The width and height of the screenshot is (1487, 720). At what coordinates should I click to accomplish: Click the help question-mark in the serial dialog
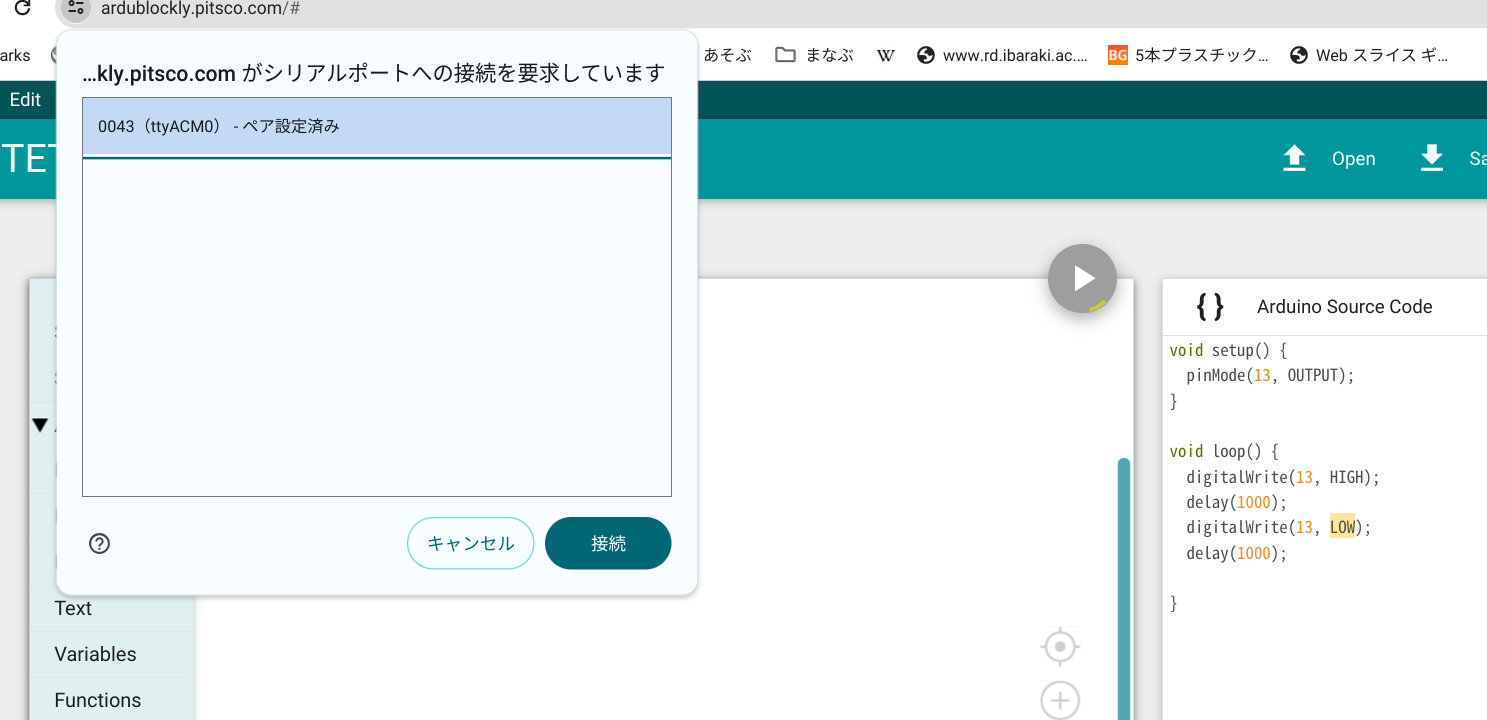pyautogui.click(x=98, y=543)
